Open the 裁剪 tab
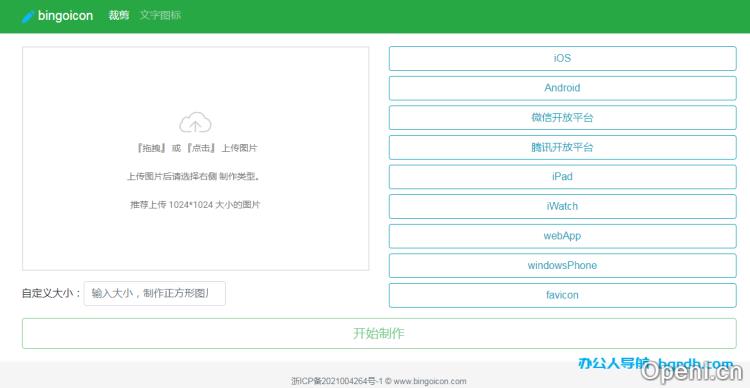Image resolution: width=750 pixels, height=388 pixels. coord(119,15)
